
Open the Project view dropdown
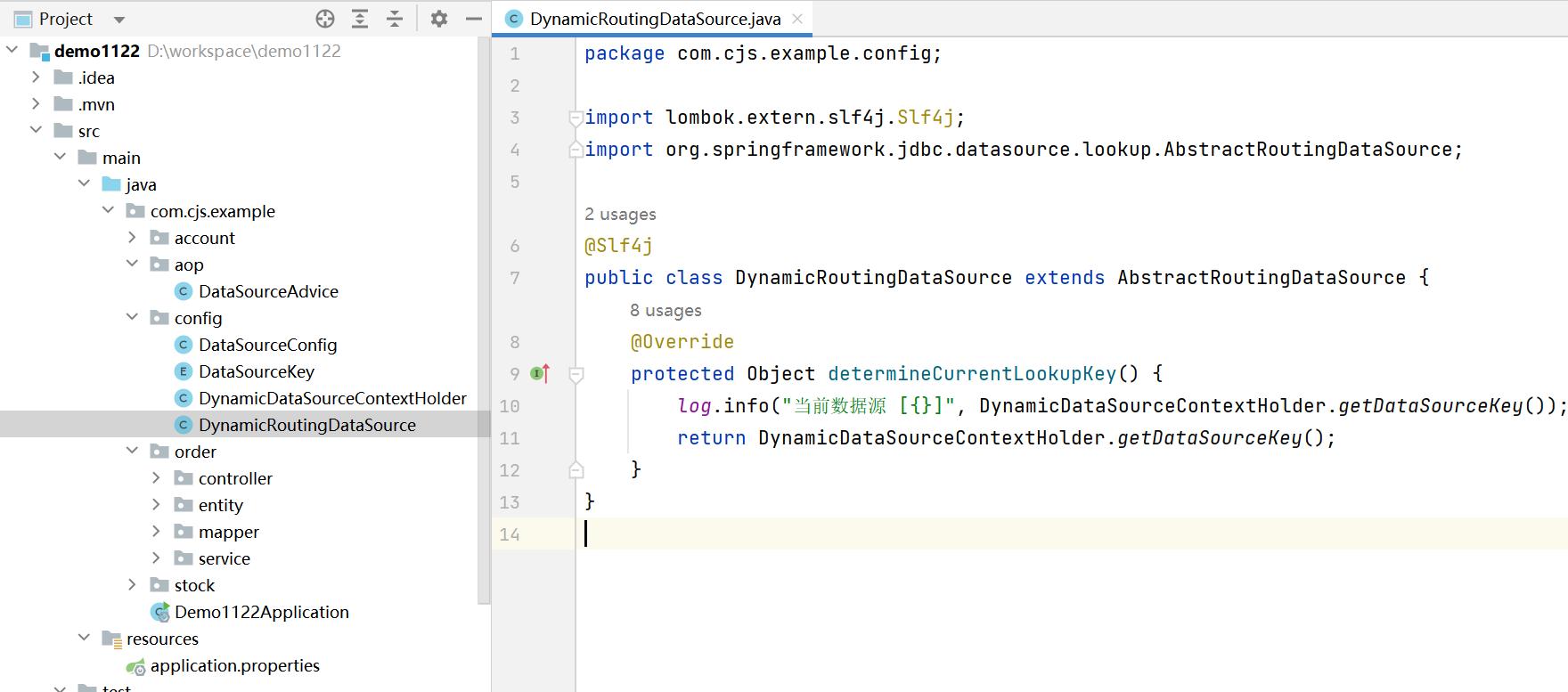(119, 20)
